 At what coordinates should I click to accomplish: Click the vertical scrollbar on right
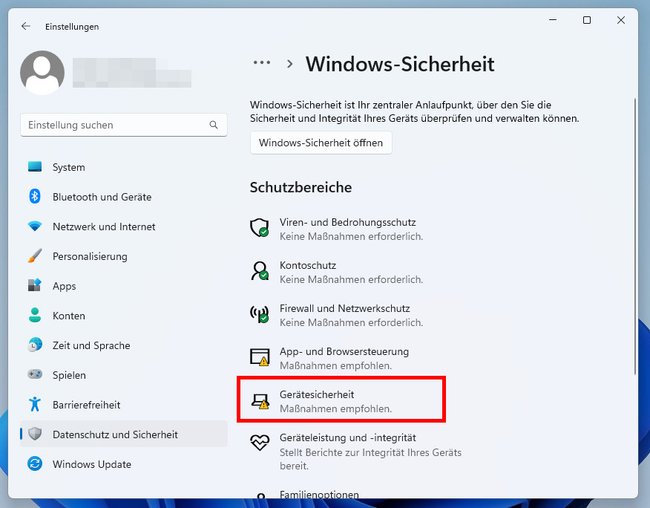[635, 236]
